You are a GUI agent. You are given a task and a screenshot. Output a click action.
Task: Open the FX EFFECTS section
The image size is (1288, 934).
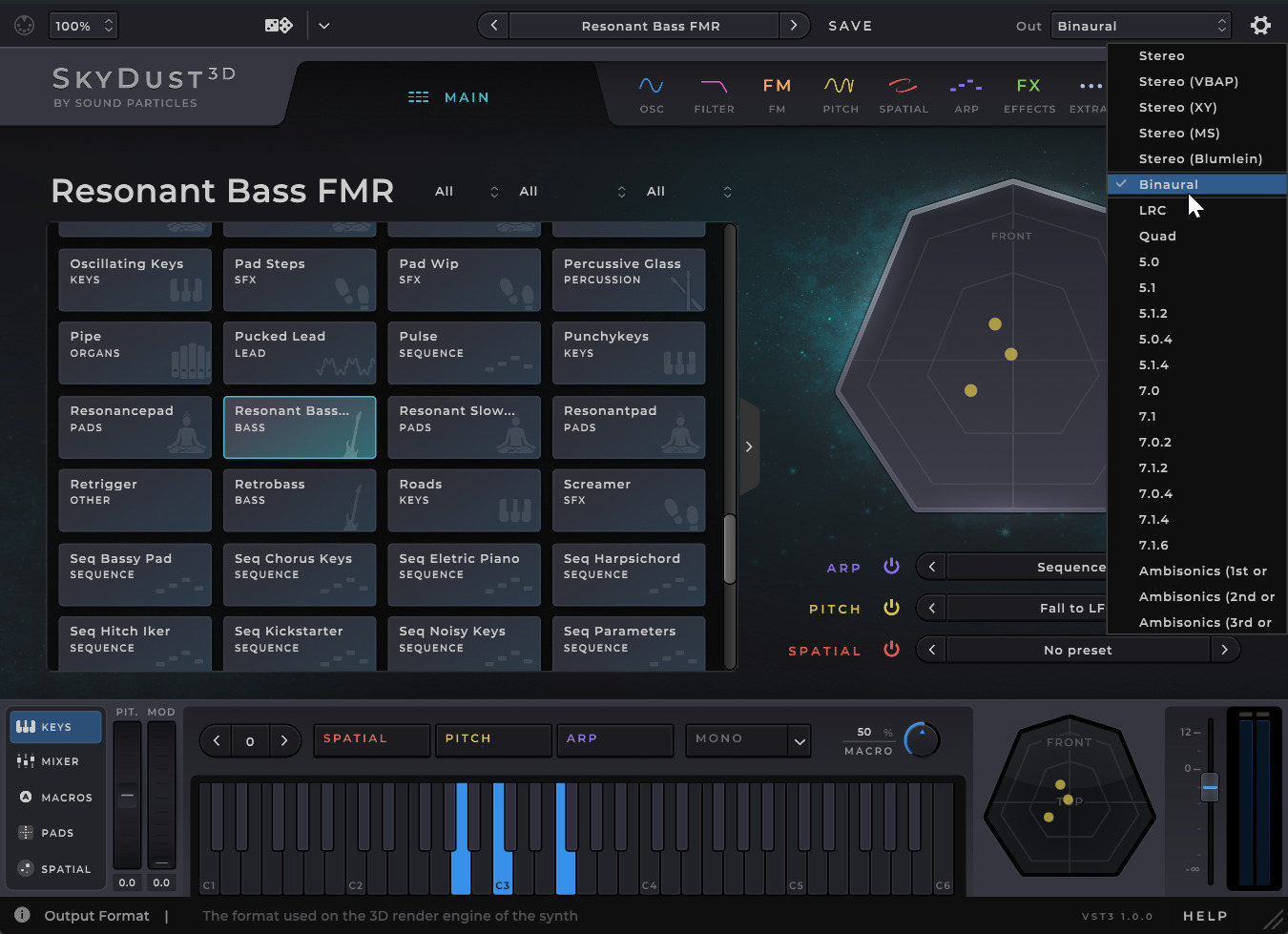[1028, 95]
